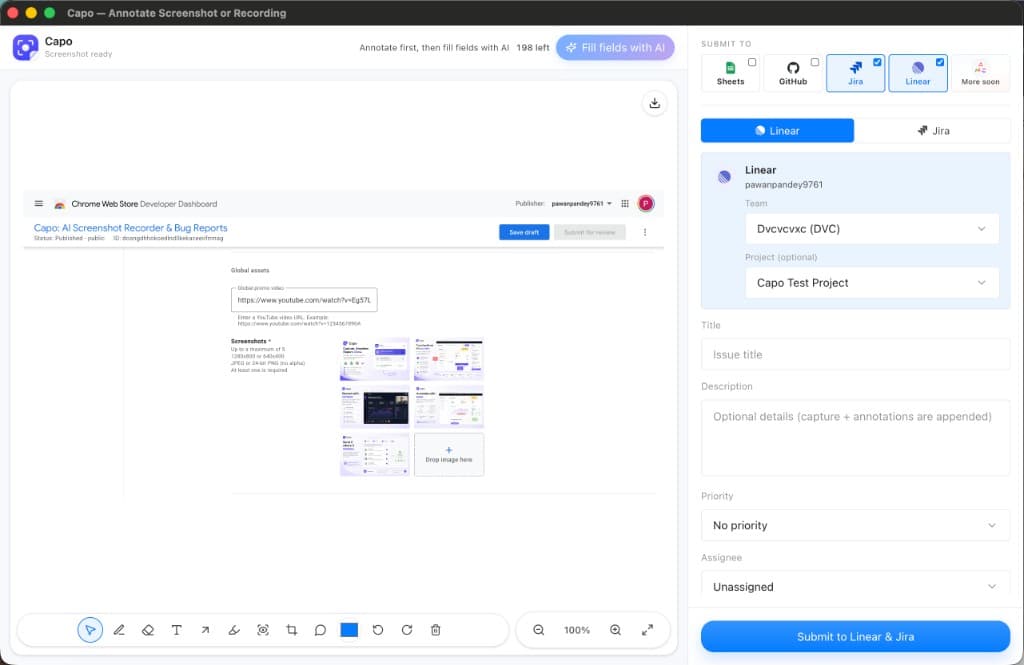Download the annotated screenshot
This screenshot has height=665, width=1024.
pos(654,103)
